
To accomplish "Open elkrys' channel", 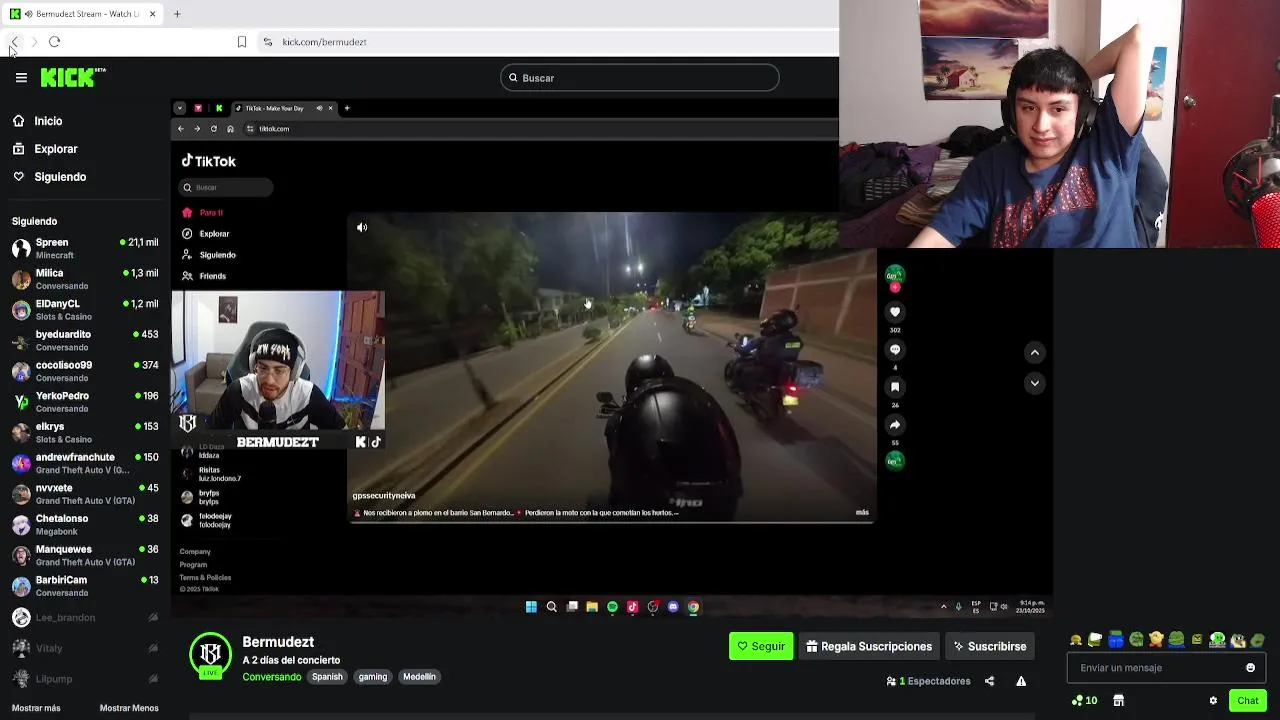I will click(85, 432).
